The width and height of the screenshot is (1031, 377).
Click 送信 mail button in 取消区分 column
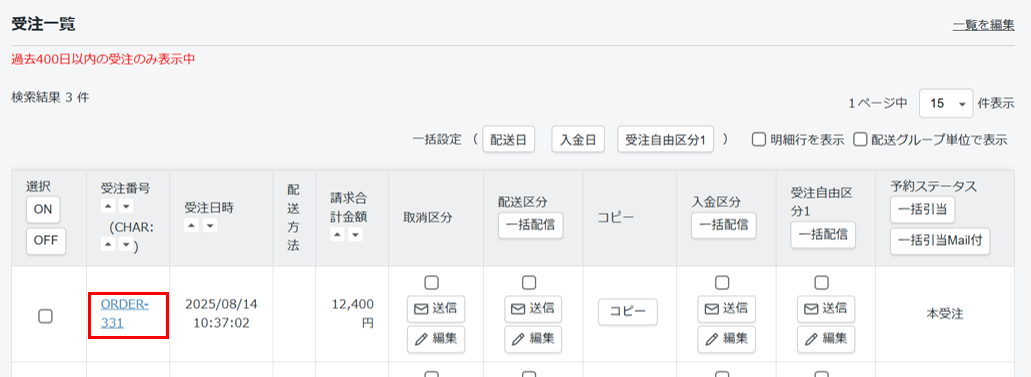click(x=436, y=309)
